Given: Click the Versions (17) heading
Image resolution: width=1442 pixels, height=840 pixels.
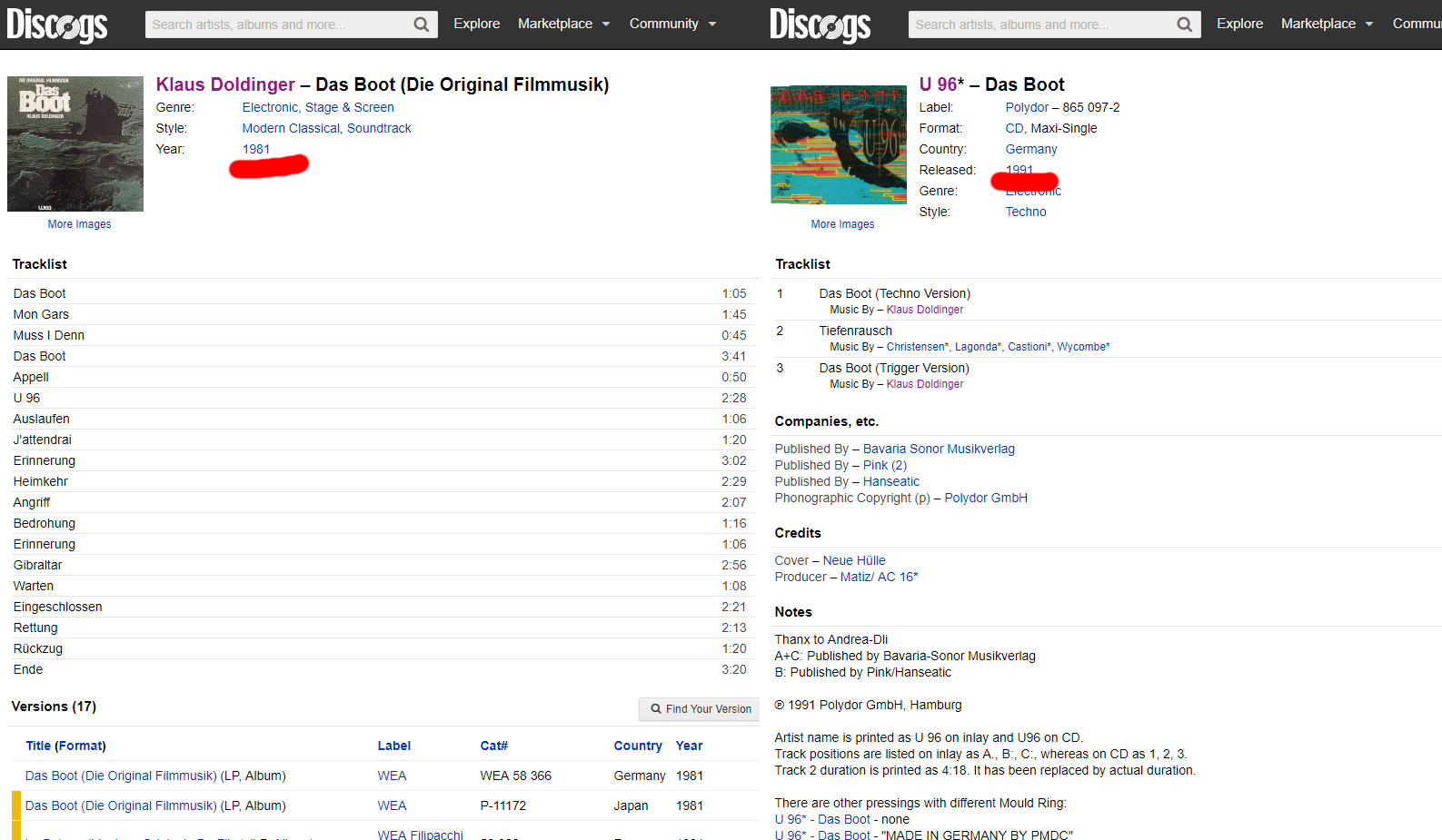Looking at the screenshot, I should (54, 707).
